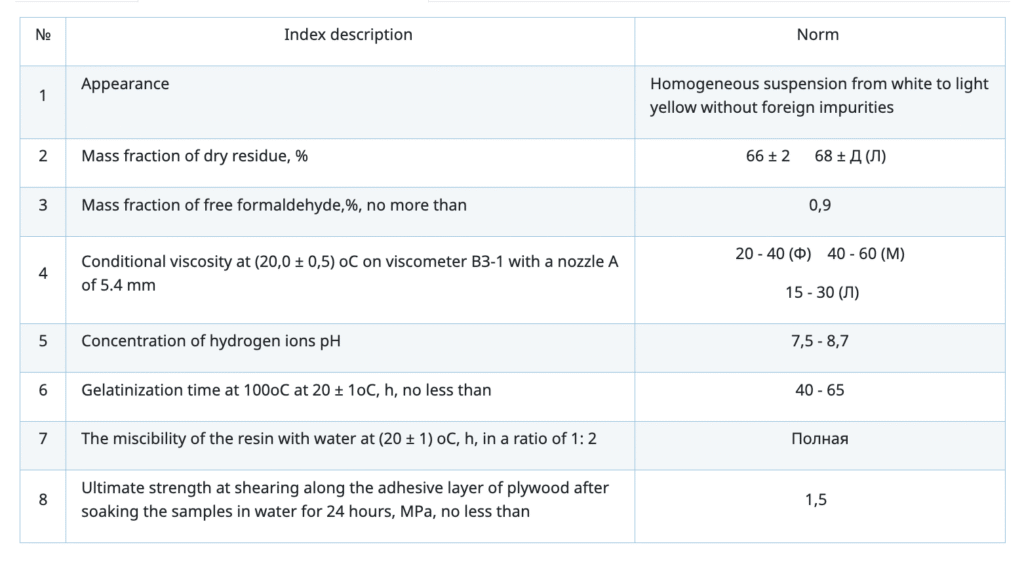Select the "Полная" norm cell
1024x572 pixels.
pos(819,439)
